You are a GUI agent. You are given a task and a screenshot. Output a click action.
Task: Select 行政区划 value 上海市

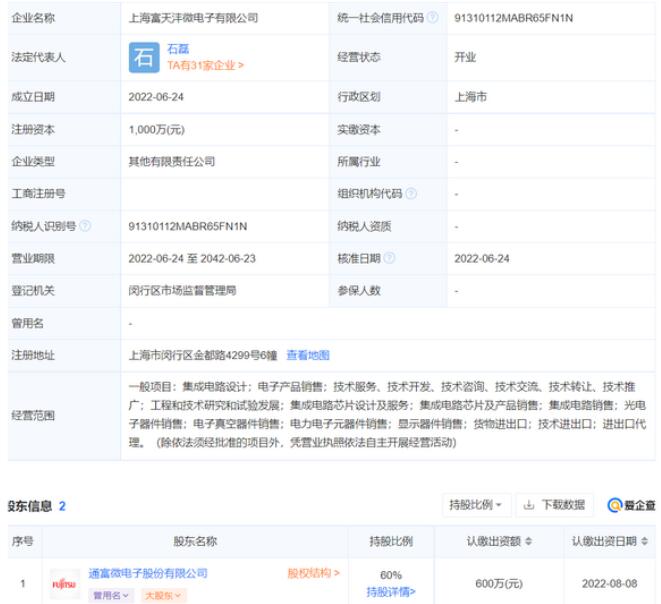(x=470, y=97)
